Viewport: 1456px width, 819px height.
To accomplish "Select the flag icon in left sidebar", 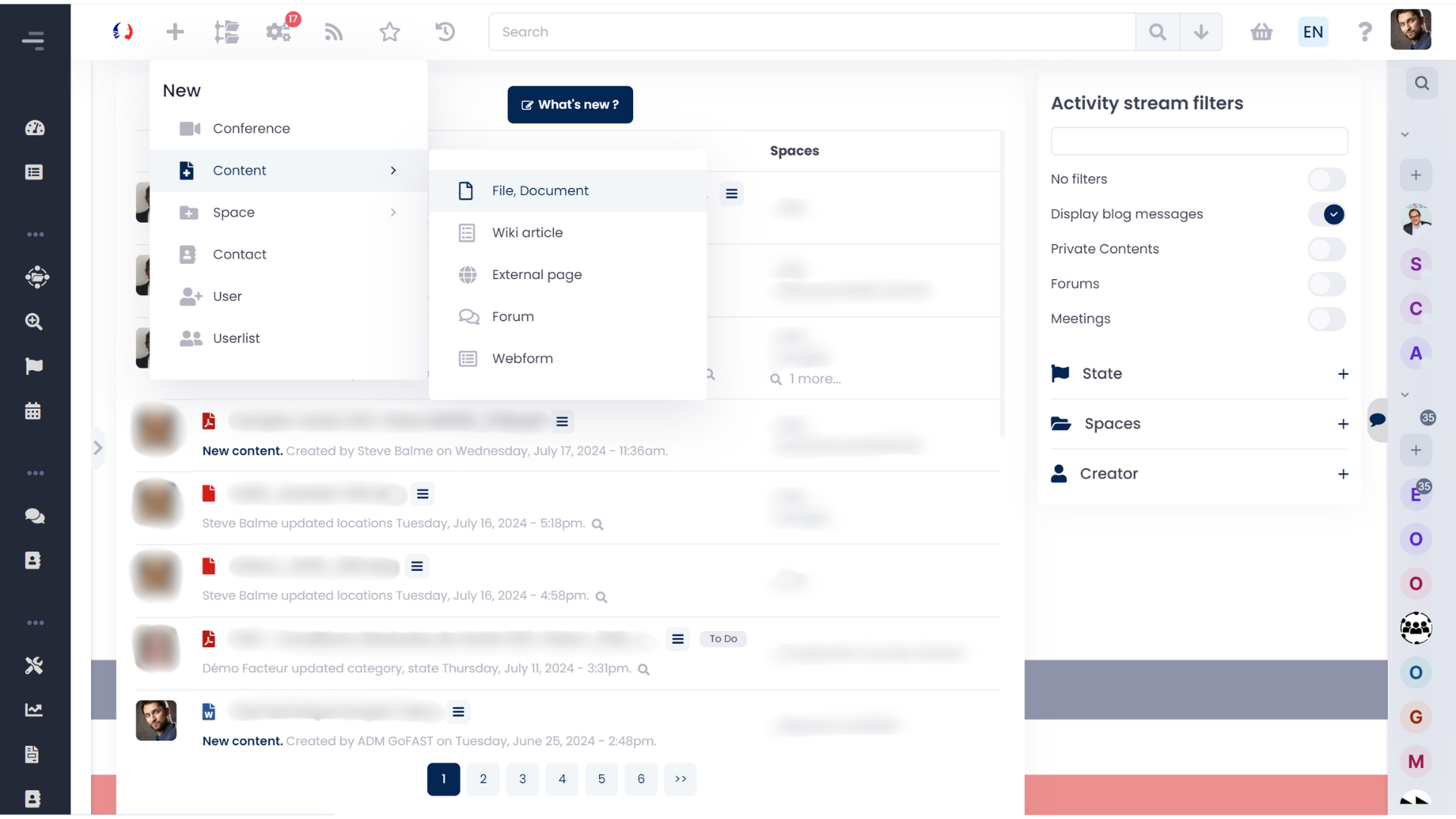I will click(x=33, y=366).
